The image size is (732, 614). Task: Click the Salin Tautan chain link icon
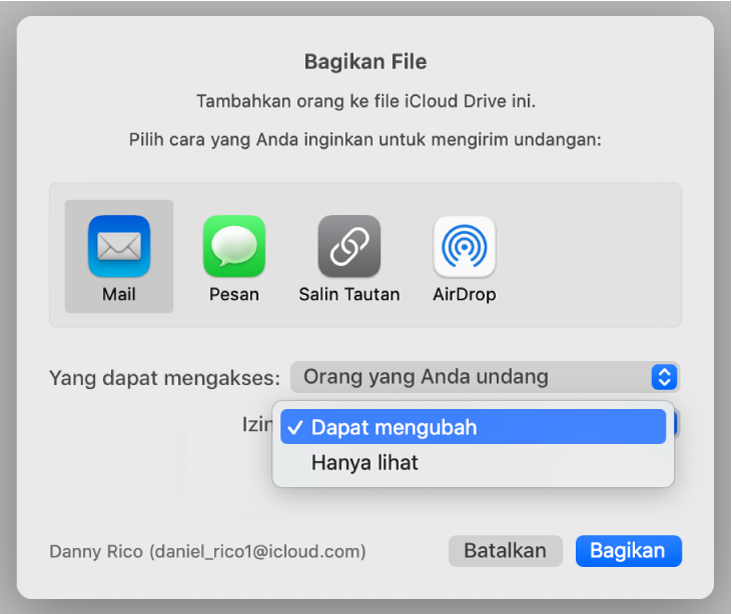[x=349, y=246]
